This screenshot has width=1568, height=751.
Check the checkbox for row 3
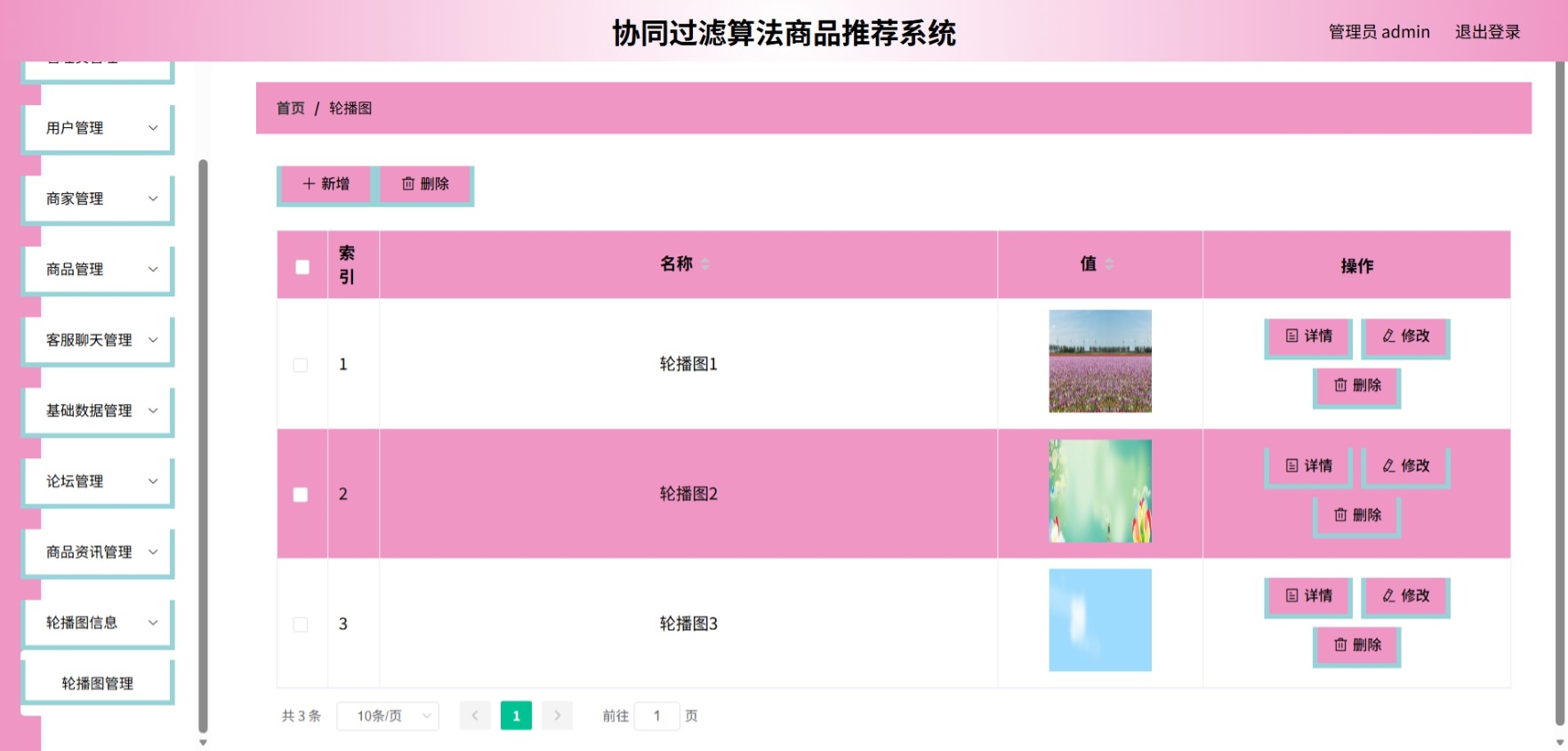[x=301, y=625]
